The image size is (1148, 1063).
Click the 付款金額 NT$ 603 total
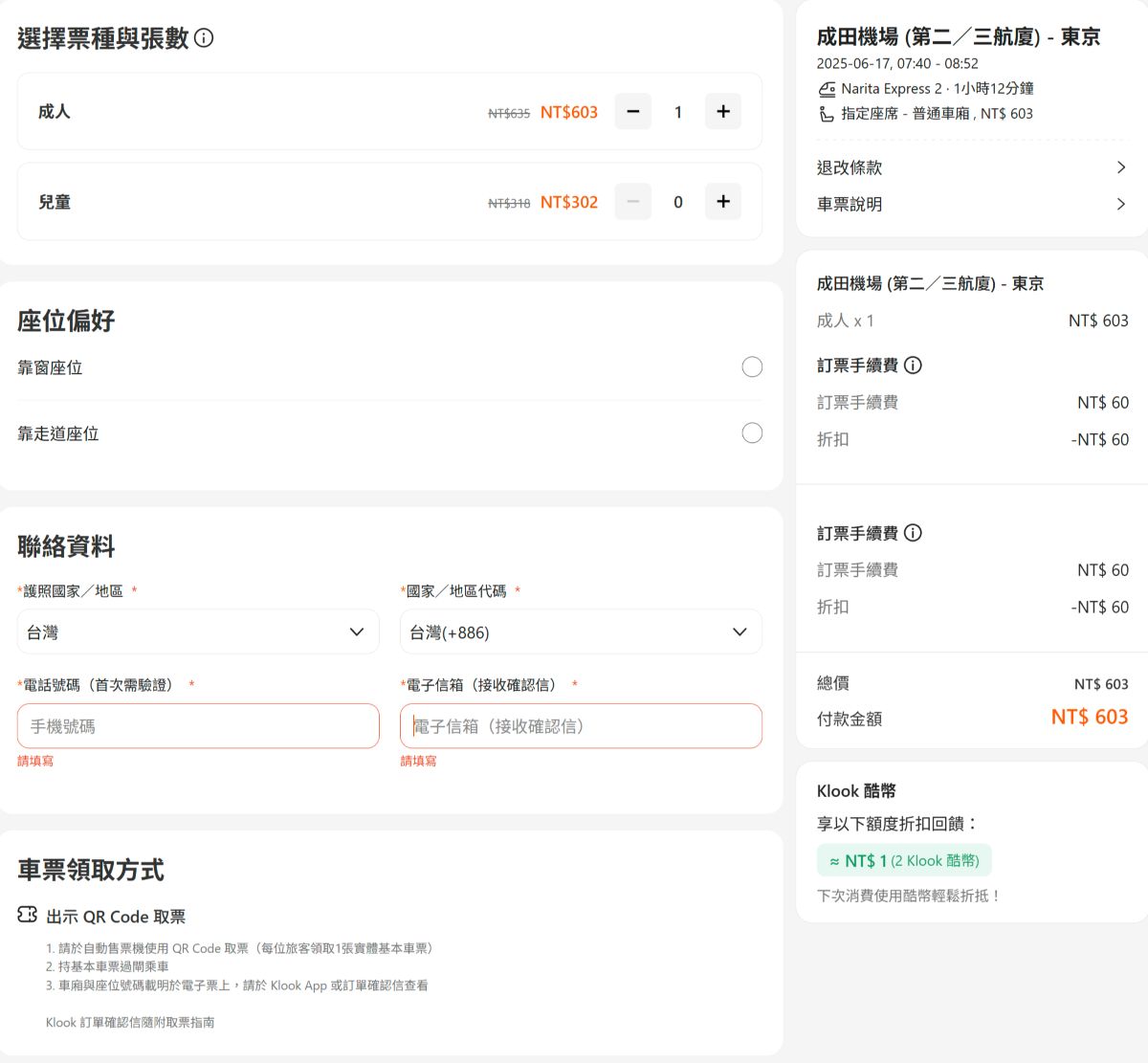click(1090, 717)
